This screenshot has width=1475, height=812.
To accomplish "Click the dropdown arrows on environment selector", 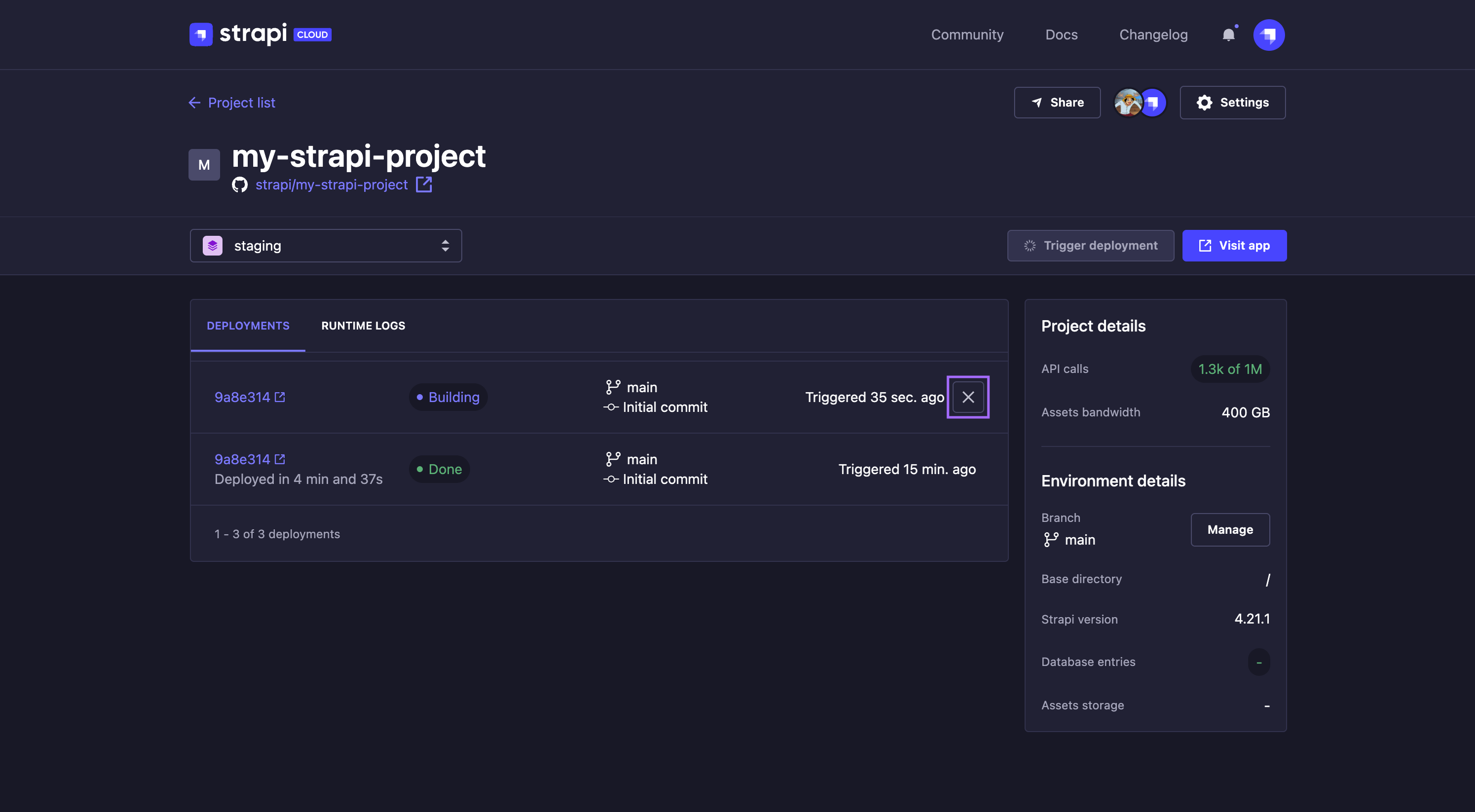I will (x=445, y=246).
